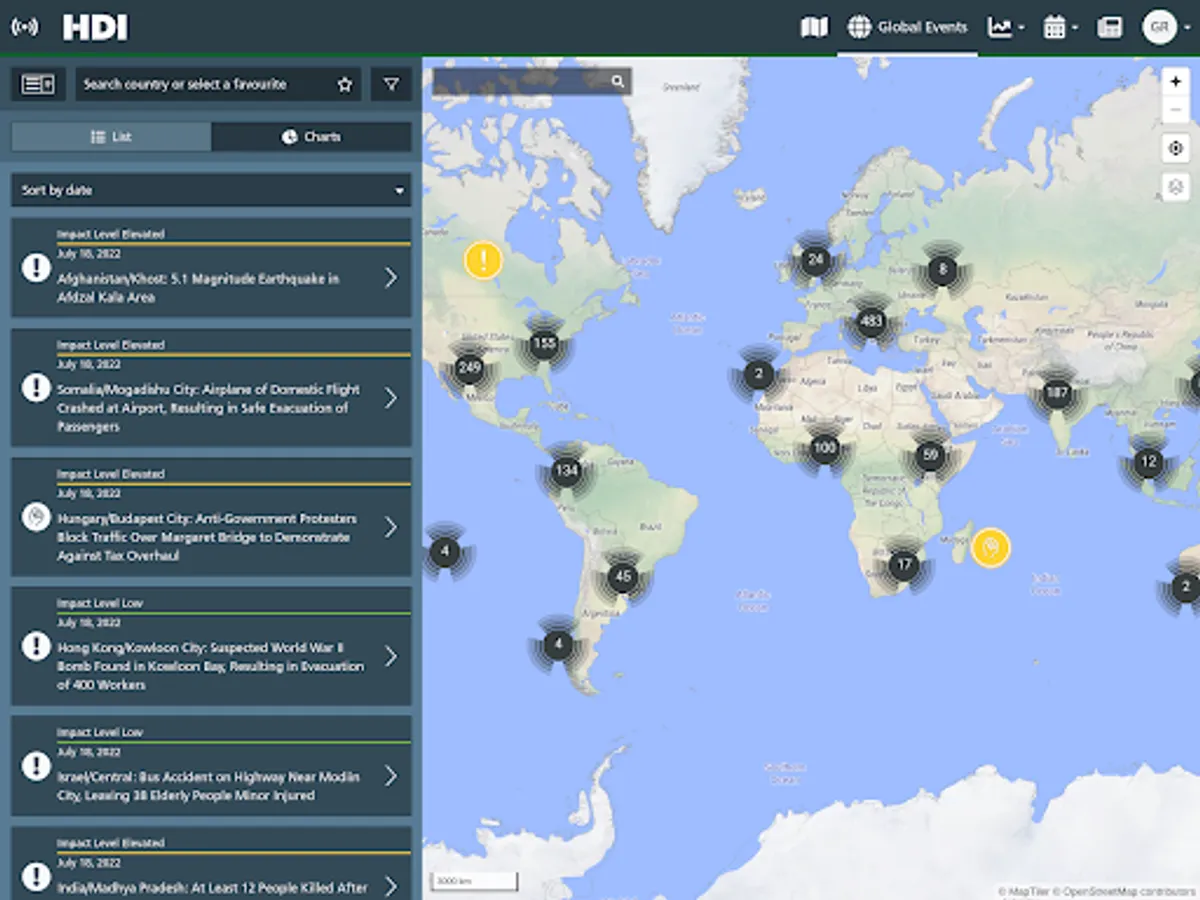The height and width of the screenshot is (900, 1200).
Task: Open the GR user profile avatar
Action: tap(1159, 28)
